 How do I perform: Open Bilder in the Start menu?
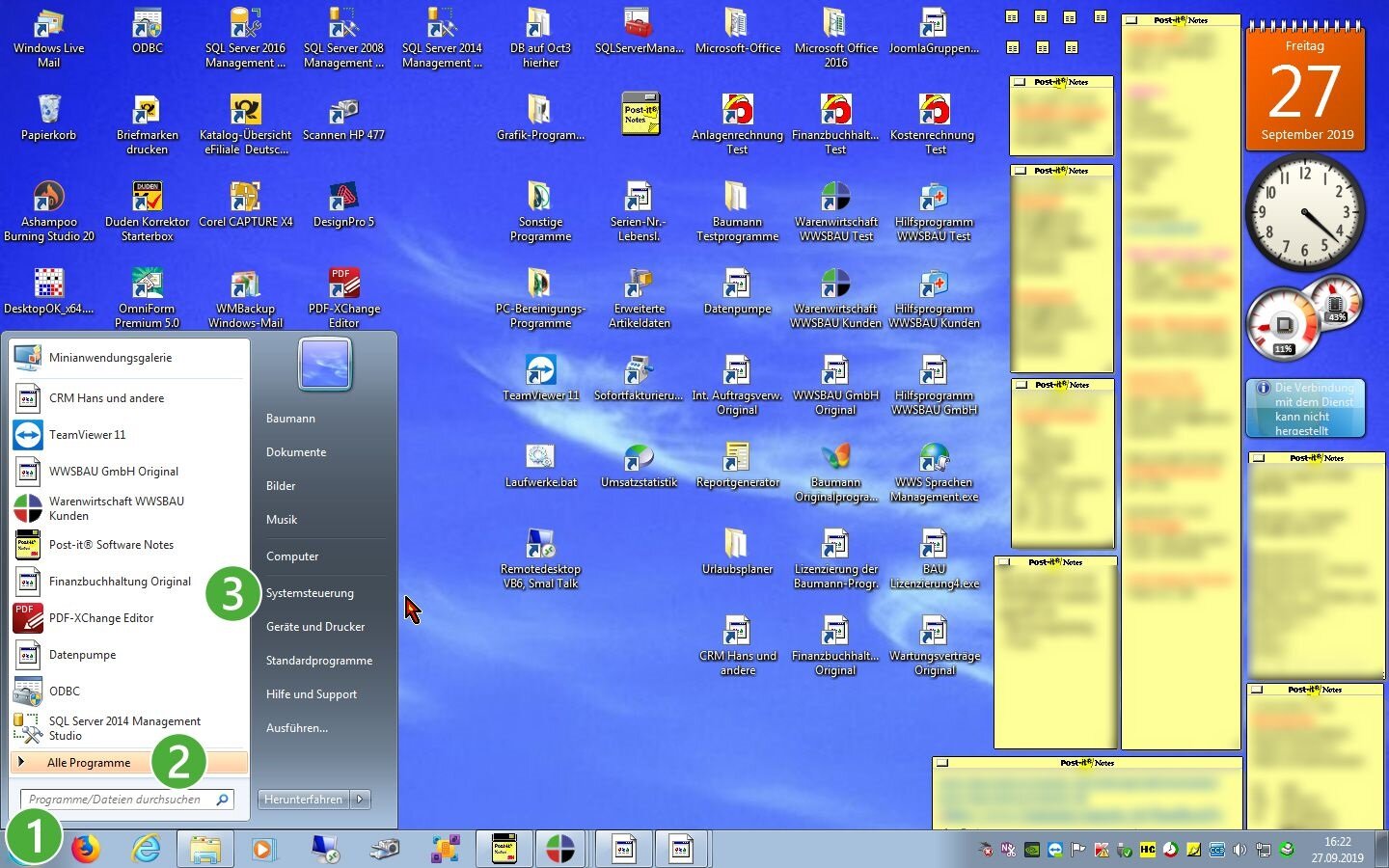pyautogui.click(x=281, y=486)
